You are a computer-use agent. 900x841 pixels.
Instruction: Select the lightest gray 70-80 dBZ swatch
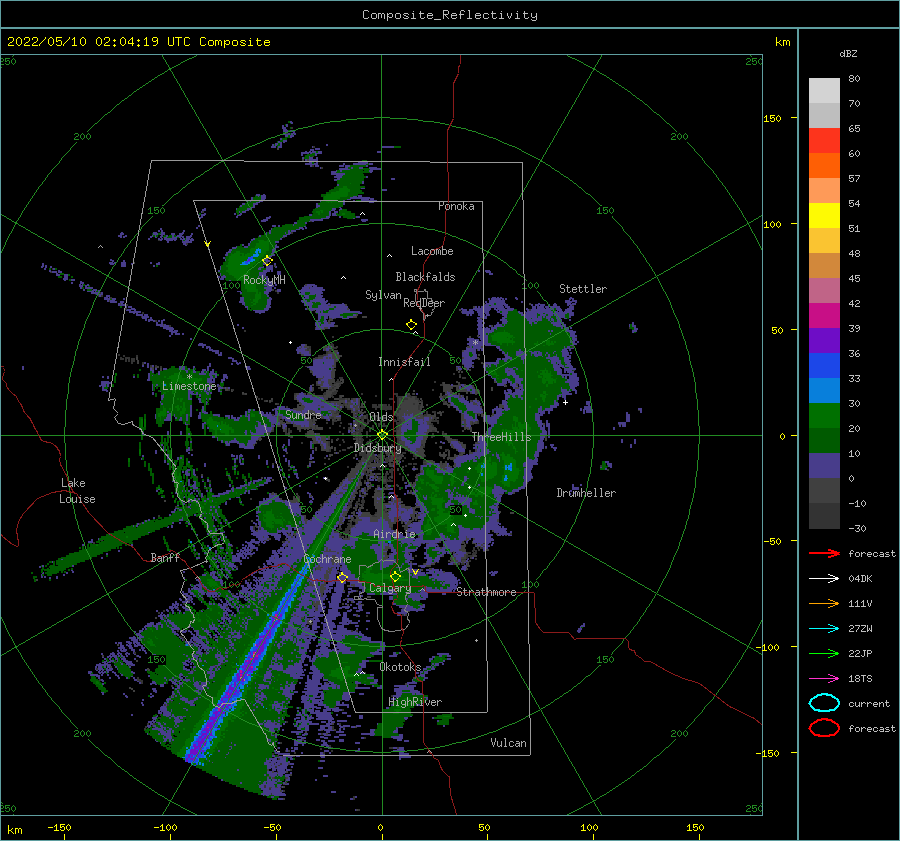click(824, 90)
